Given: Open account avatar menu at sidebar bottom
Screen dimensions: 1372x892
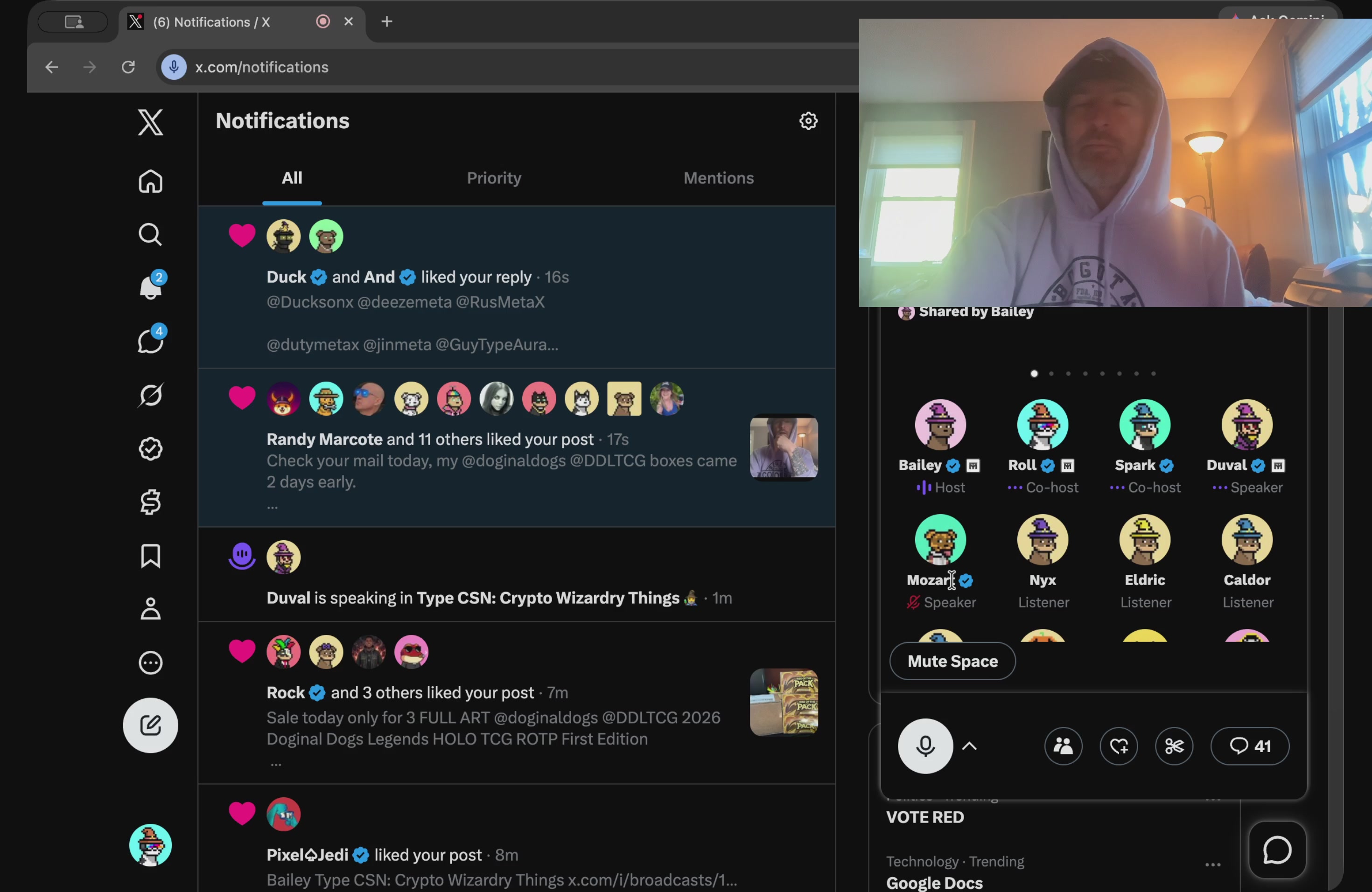Looking at the screenshot, I should coord(150,845).
